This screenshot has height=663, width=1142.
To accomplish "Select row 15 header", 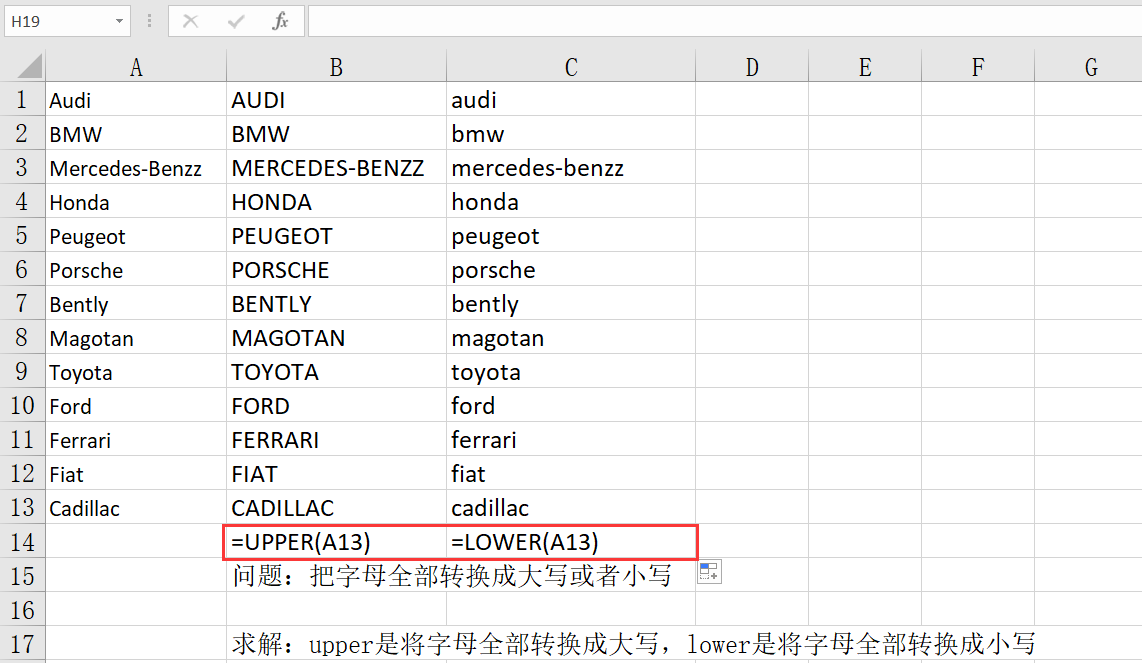I will pos(22,576).
